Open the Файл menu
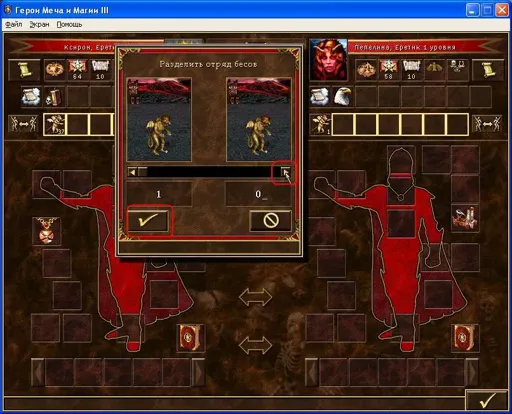The image size is (512, 414). click(14, 24)
